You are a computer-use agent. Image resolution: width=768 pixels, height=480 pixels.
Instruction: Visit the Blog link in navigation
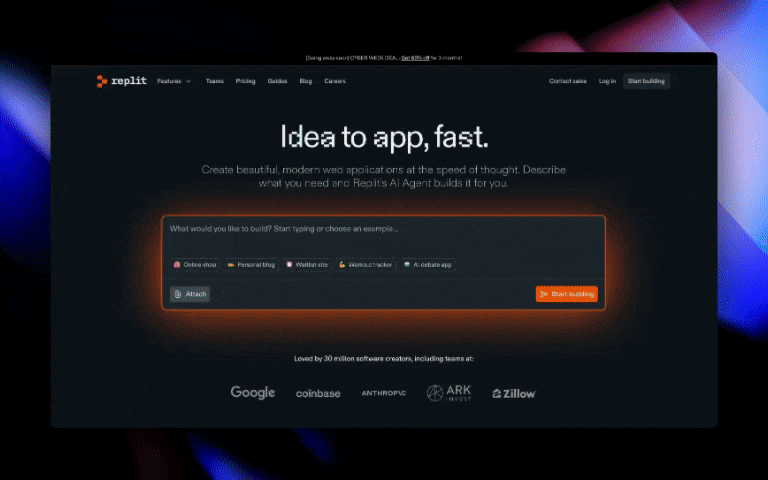tap(306, 81)
